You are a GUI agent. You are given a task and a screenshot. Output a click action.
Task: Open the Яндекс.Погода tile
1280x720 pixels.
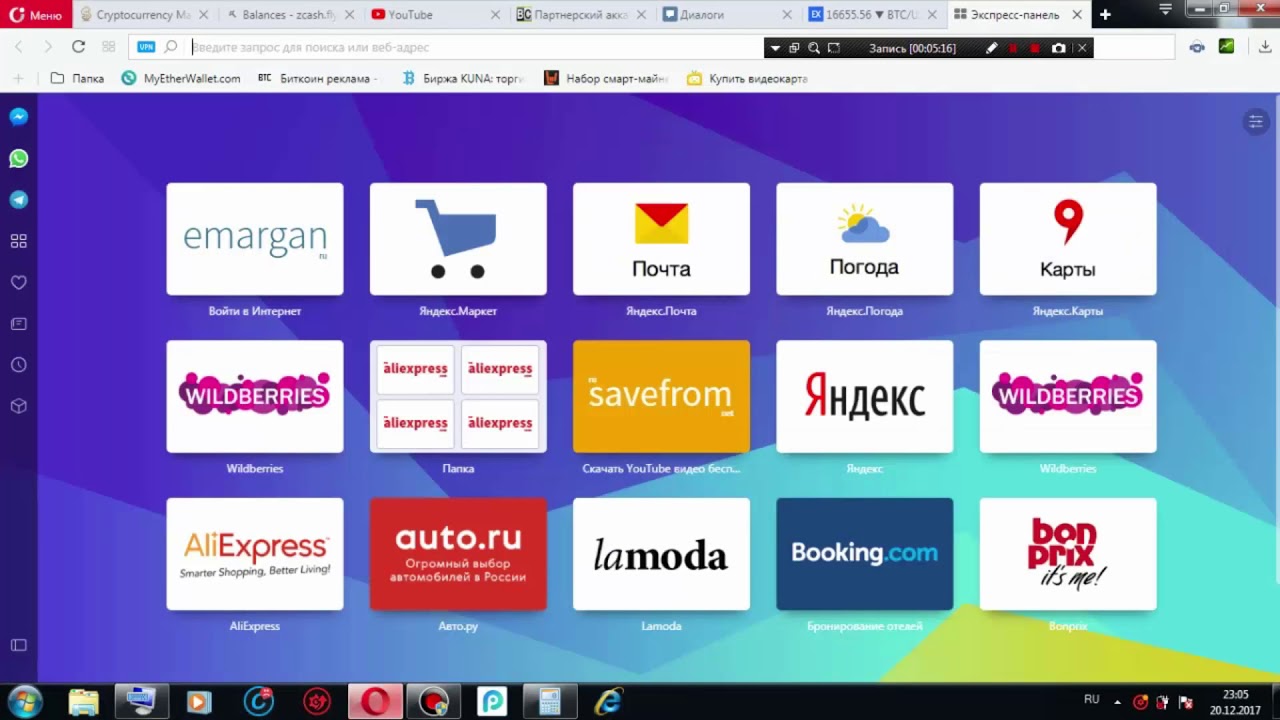865,239
